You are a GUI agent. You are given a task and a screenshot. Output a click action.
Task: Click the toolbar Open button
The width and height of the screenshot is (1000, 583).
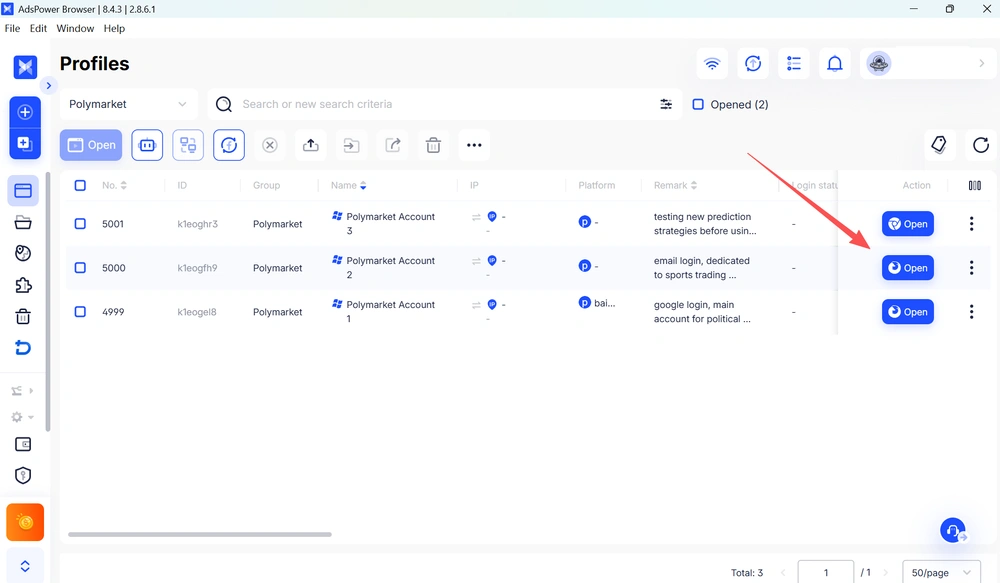(91, 145)
